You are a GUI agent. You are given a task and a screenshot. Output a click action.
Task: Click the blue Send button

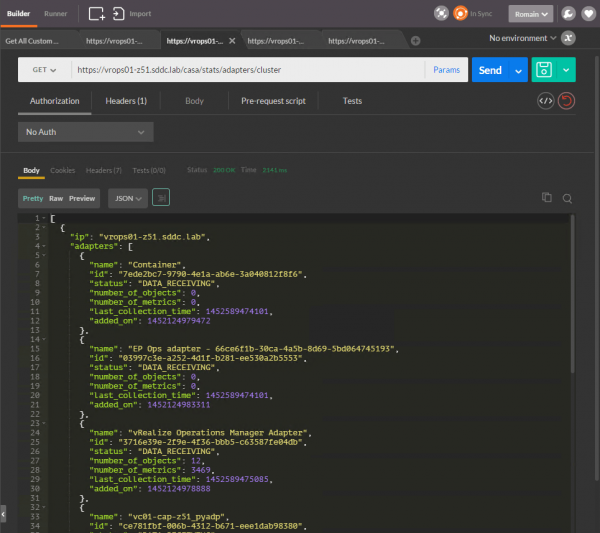[x=490, y=70]
